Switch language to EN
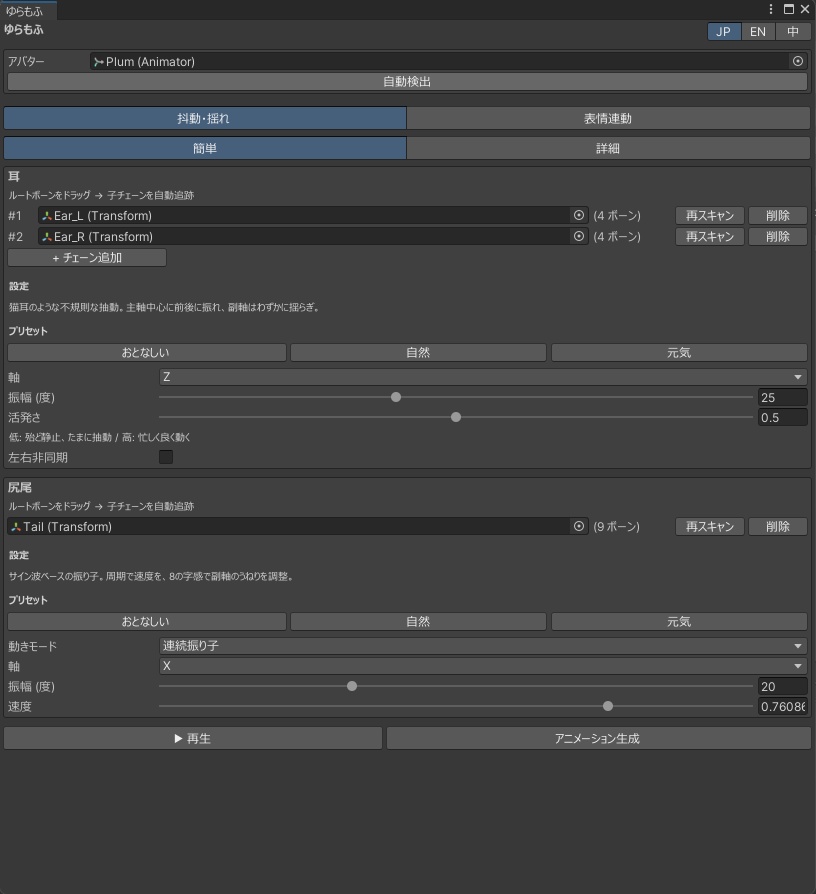This screenshot has width=816, height=894. coord(758,31)
